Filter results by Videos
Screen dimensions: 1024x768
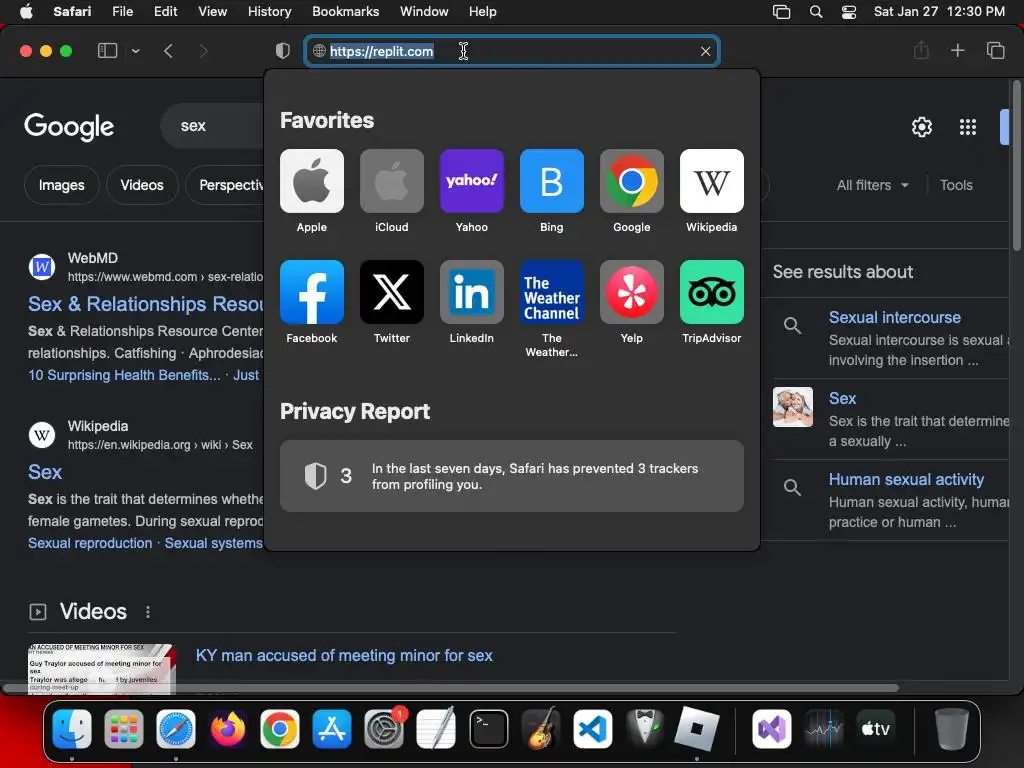[142, 185]
